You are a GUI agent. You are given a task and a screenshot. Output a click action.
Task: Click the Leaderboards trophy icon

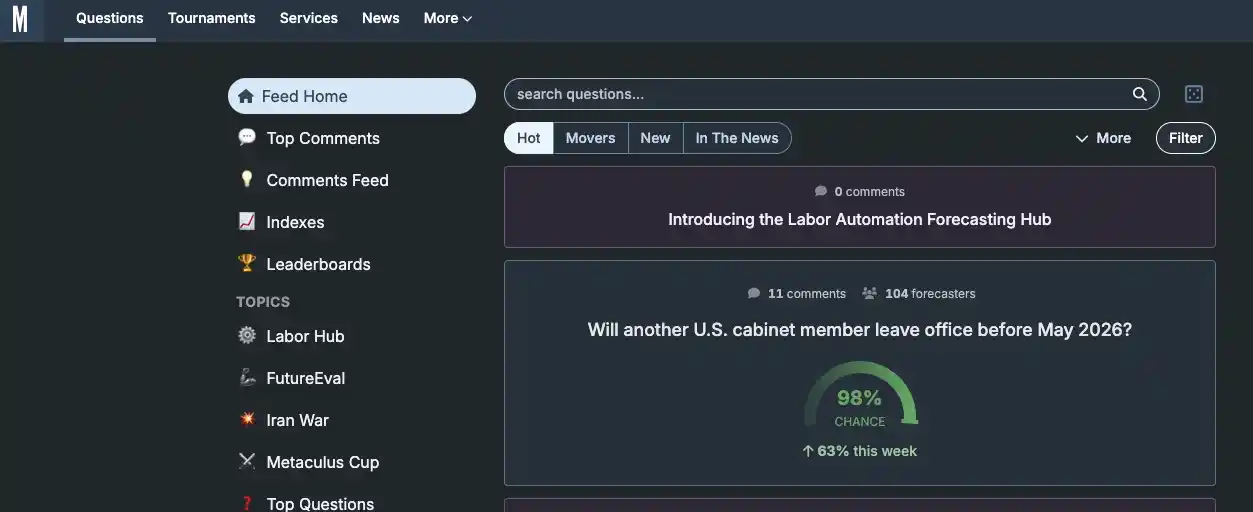[247, 263]
